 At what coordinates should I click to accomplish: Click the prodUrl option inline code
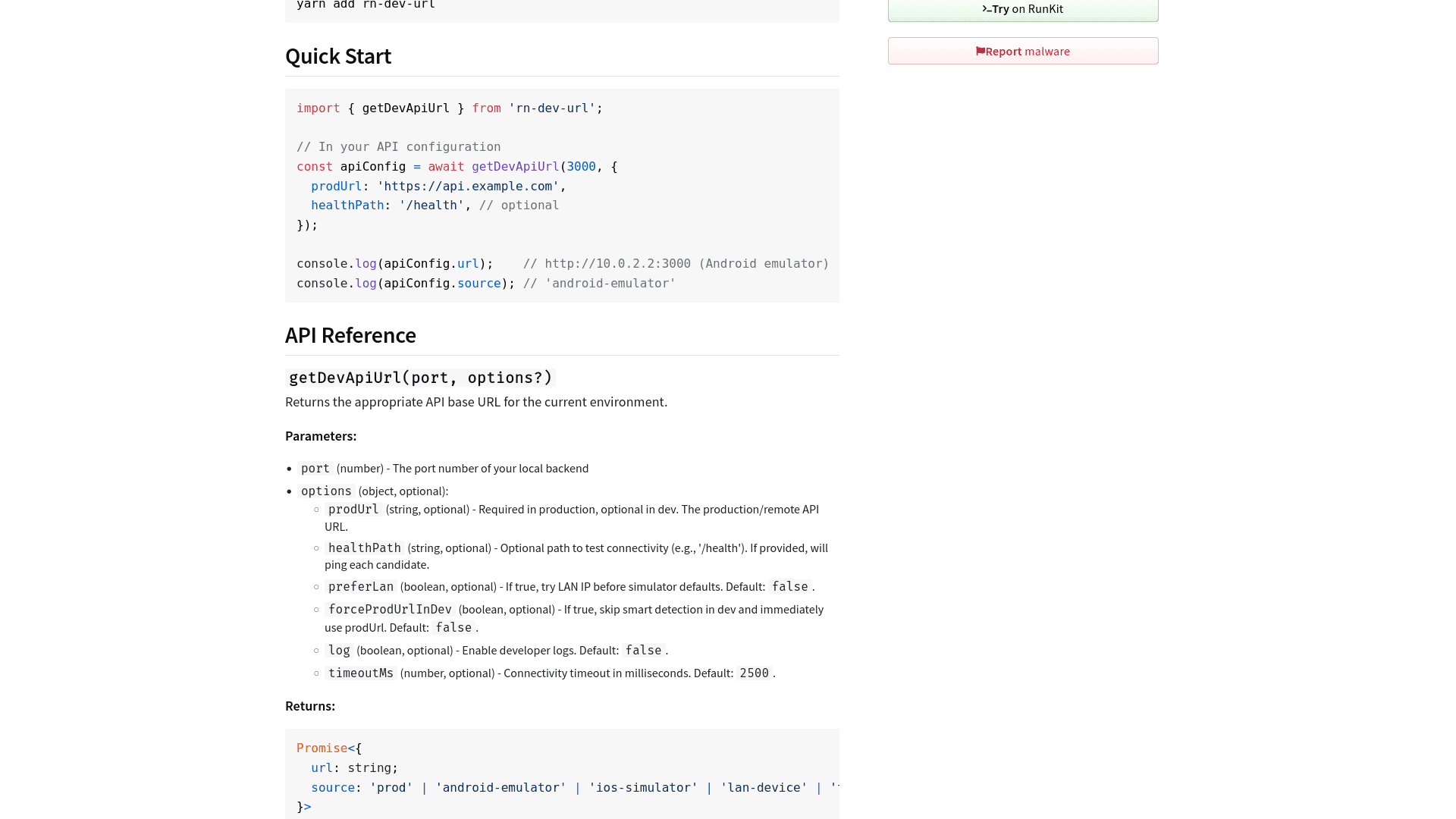click(x=353, y=510)
